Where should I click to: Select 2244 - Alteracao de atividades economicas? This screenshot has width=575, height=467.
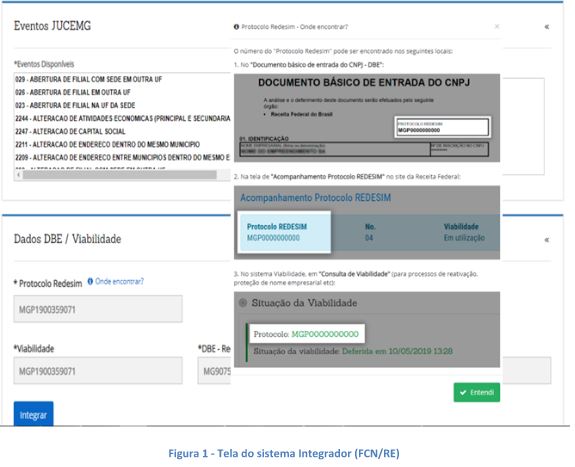coord(122,118)
